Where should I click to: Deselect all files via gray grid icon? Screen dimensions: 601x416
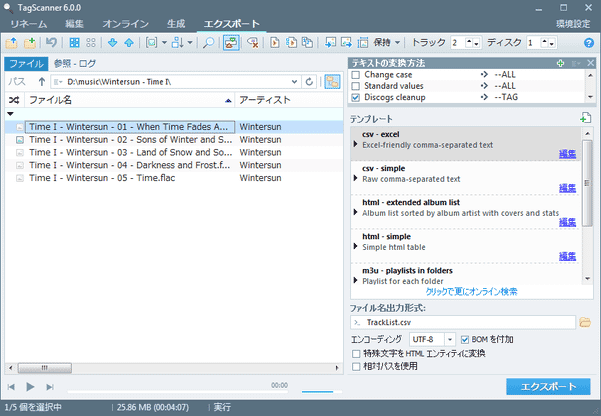coord(91,43)
